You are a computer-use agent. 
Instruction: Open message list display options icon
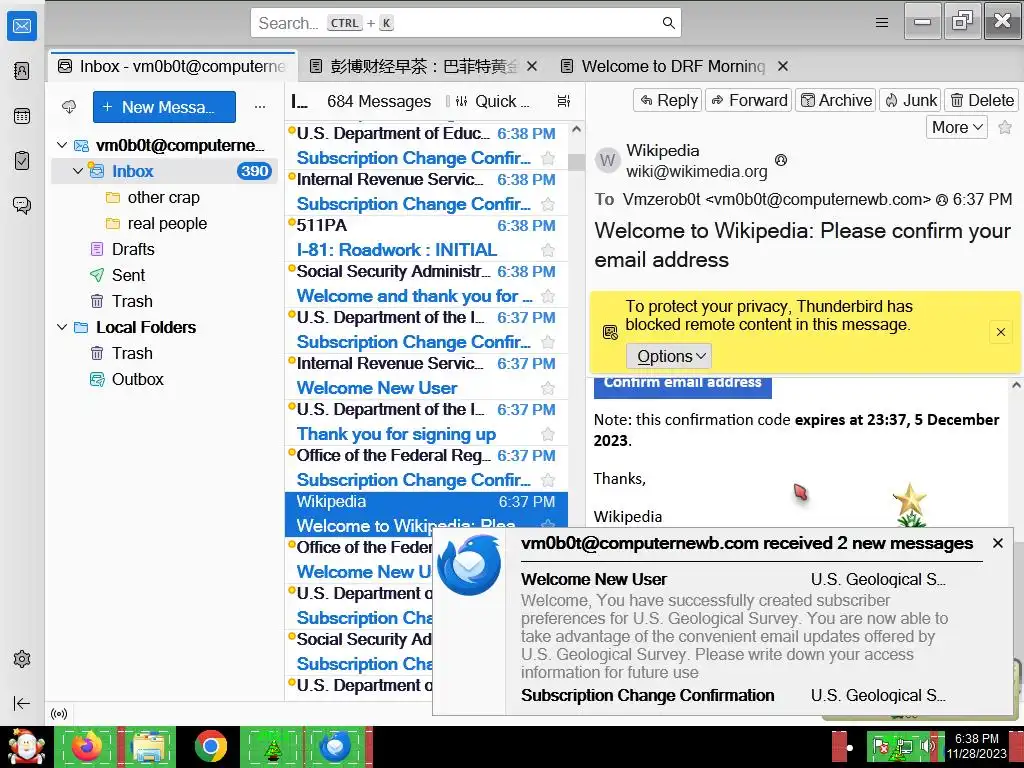point(564,101)
